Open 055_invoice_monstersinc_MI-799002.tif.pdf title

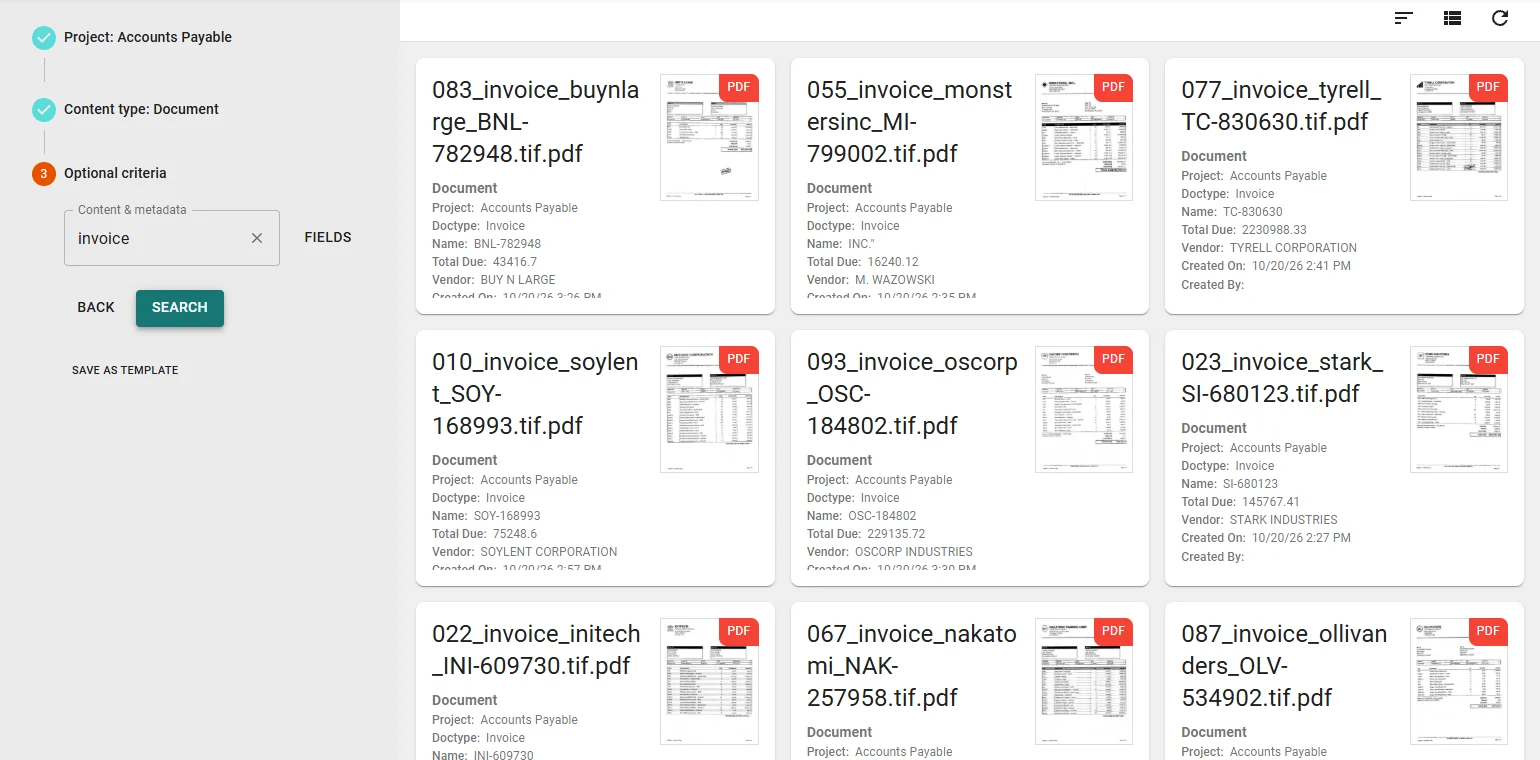910,122
